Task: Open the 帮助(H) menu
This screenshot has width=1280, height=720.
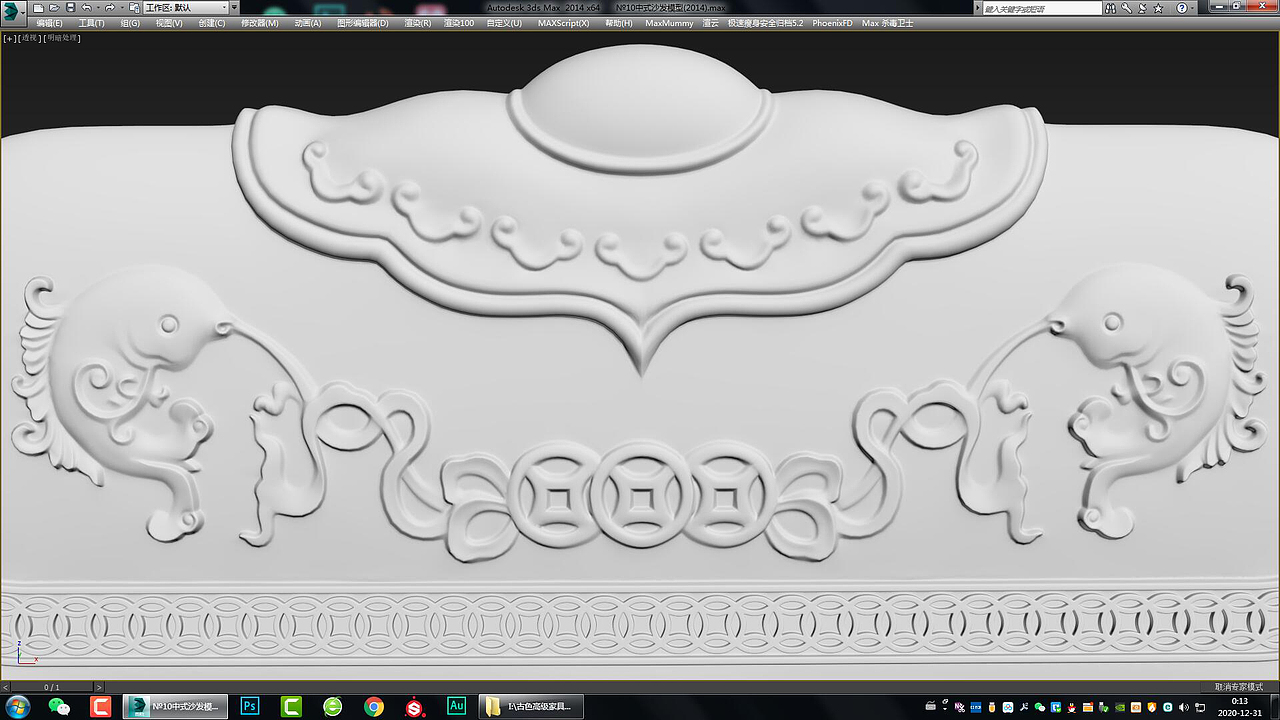Action: click(x=619, y=23)
